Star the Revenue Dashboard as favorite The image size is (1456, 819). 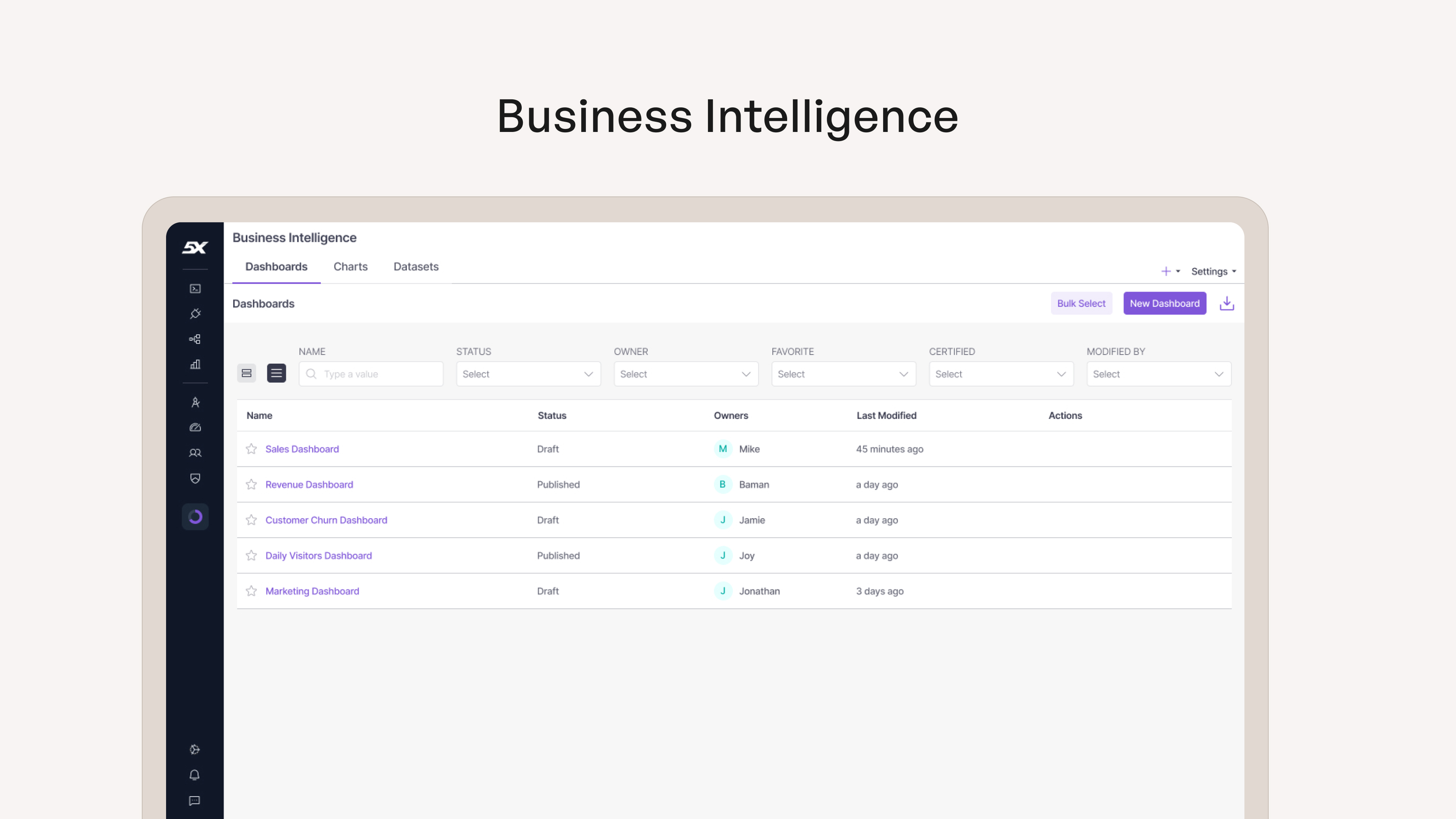(x=251, y=485)
